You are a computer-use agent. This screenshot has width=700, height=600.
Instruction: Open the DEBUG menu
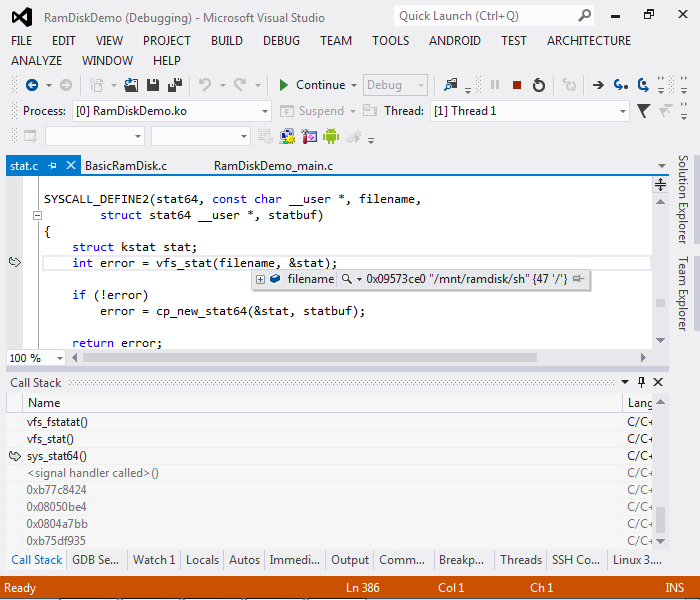tap(281, 41)
